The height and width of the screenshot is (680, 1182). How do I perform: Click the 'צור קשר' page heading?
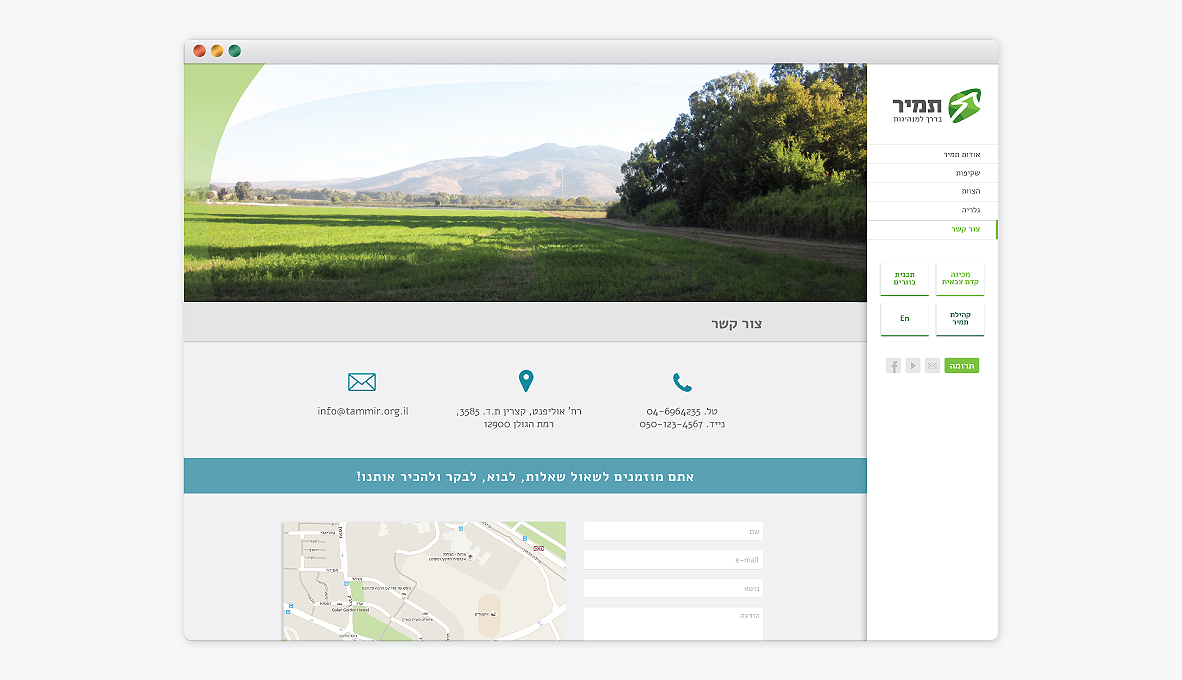tap(736, 323)
